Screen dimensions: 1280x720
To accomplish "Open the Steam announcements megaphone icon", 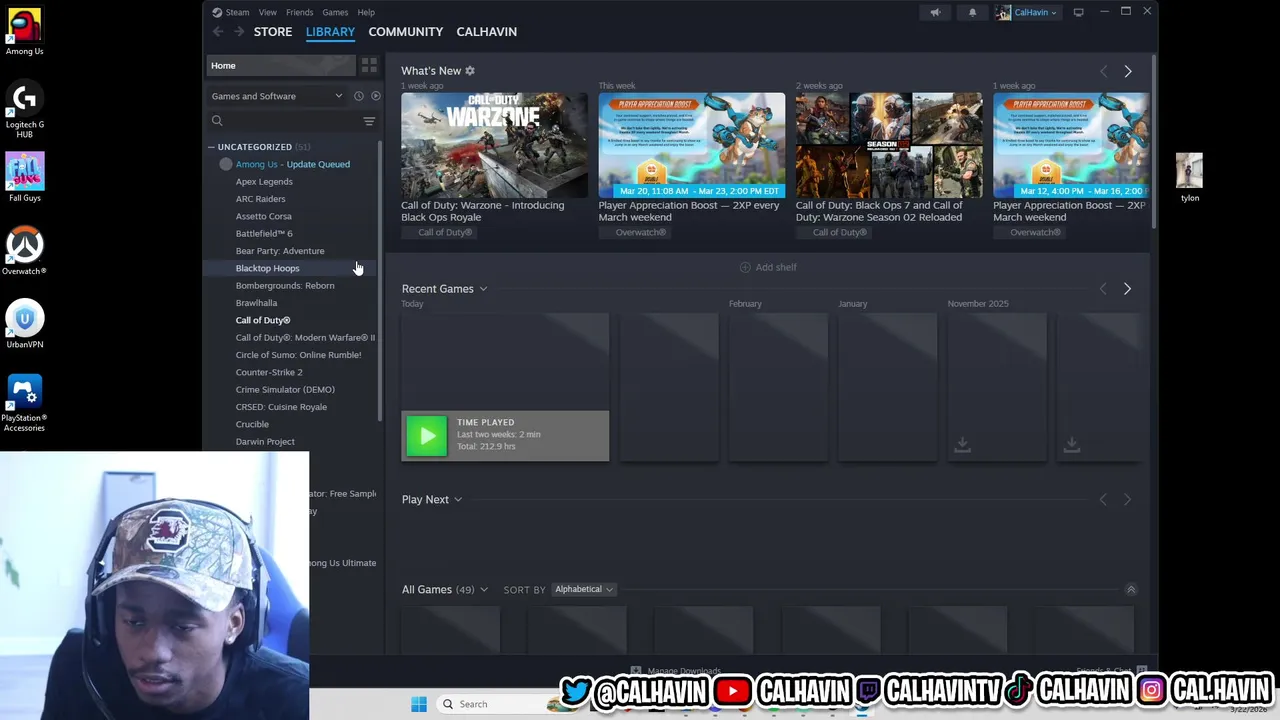I will tap(935, 12).
